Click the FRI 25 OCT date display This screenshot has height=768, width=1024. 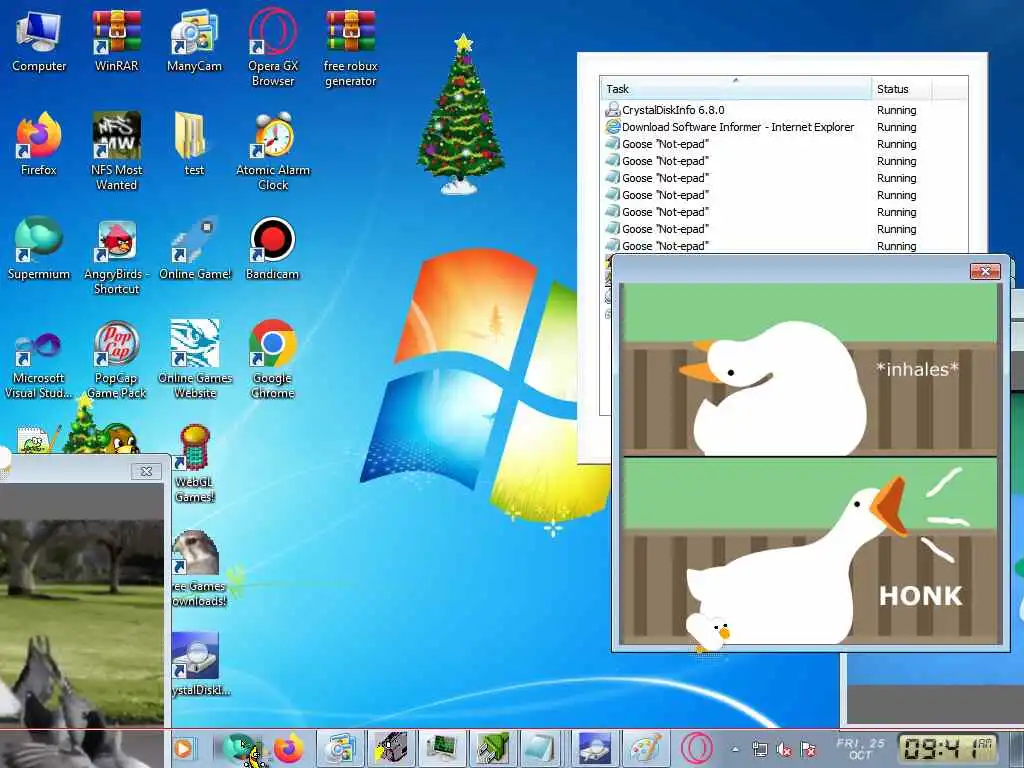click(x=860, y=748)
